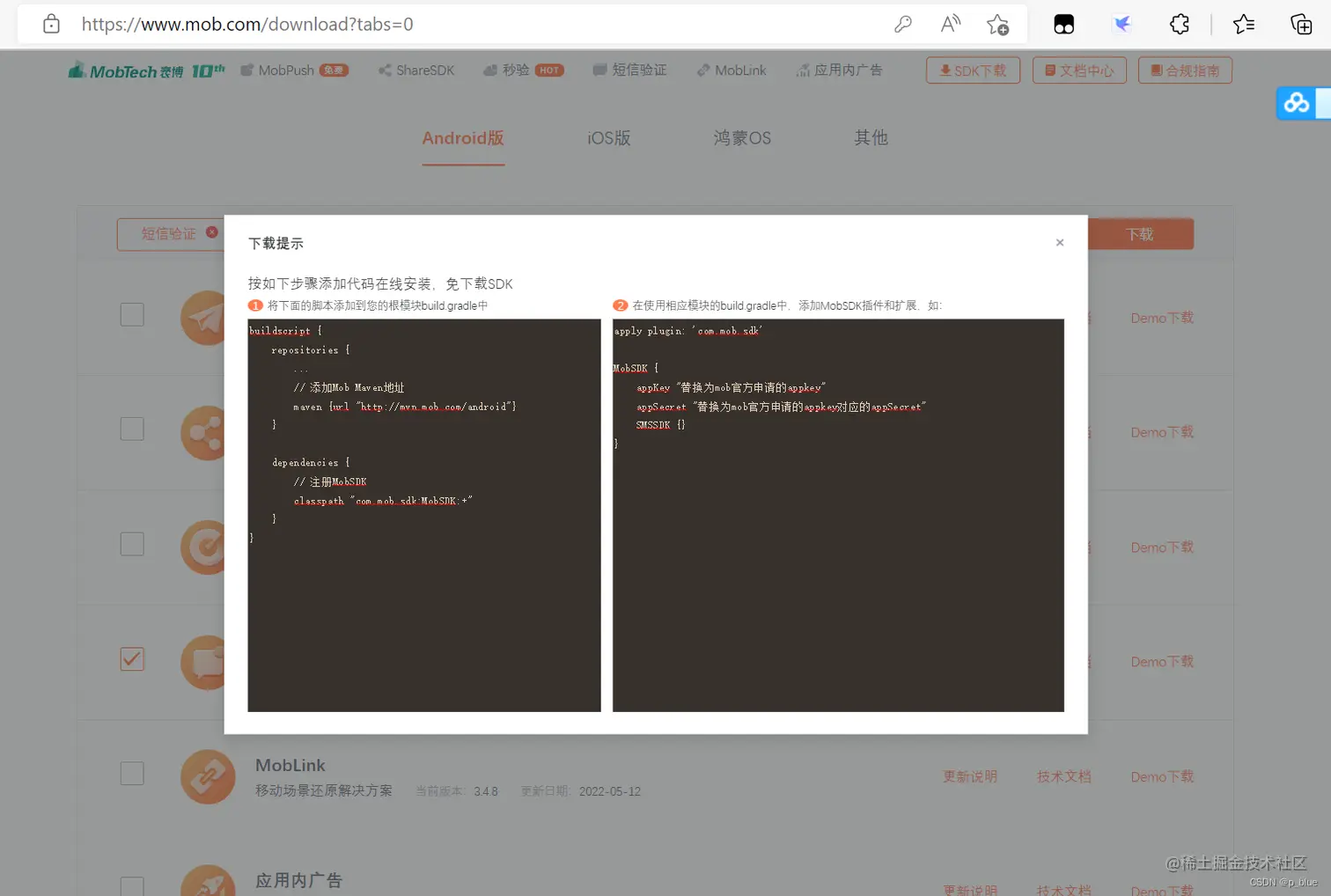1331x896 pixels.
Task: Click the 下载提示 dialog title
Action: [x=276, y=243]
